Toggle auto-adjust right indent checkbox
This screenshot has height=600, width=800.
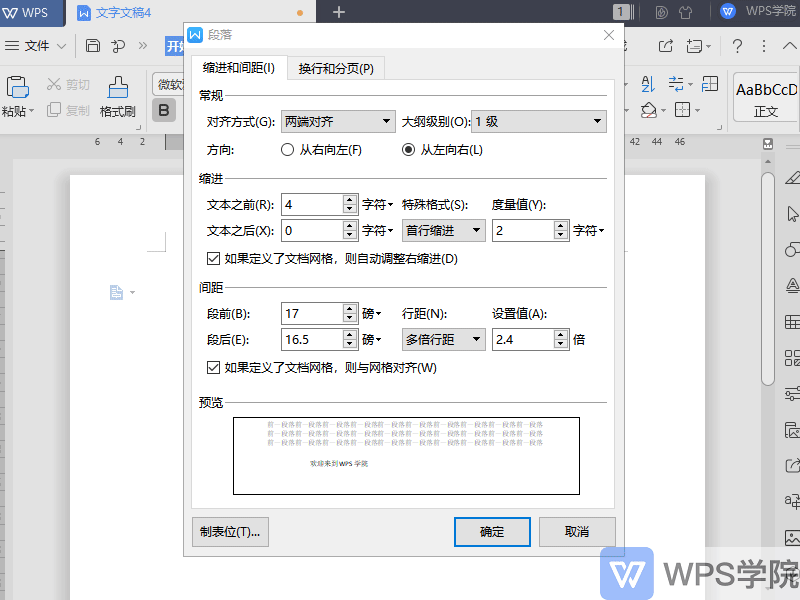(212, 259)
